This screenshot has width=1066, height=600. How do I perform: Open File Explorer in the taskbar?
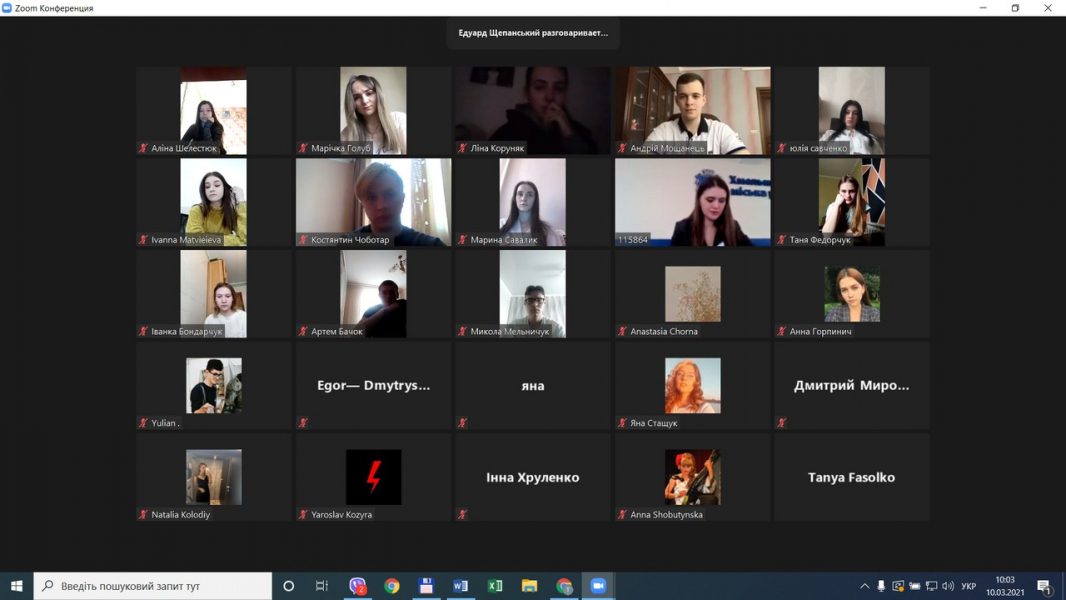pyautogui.click(x=529, y=586)
